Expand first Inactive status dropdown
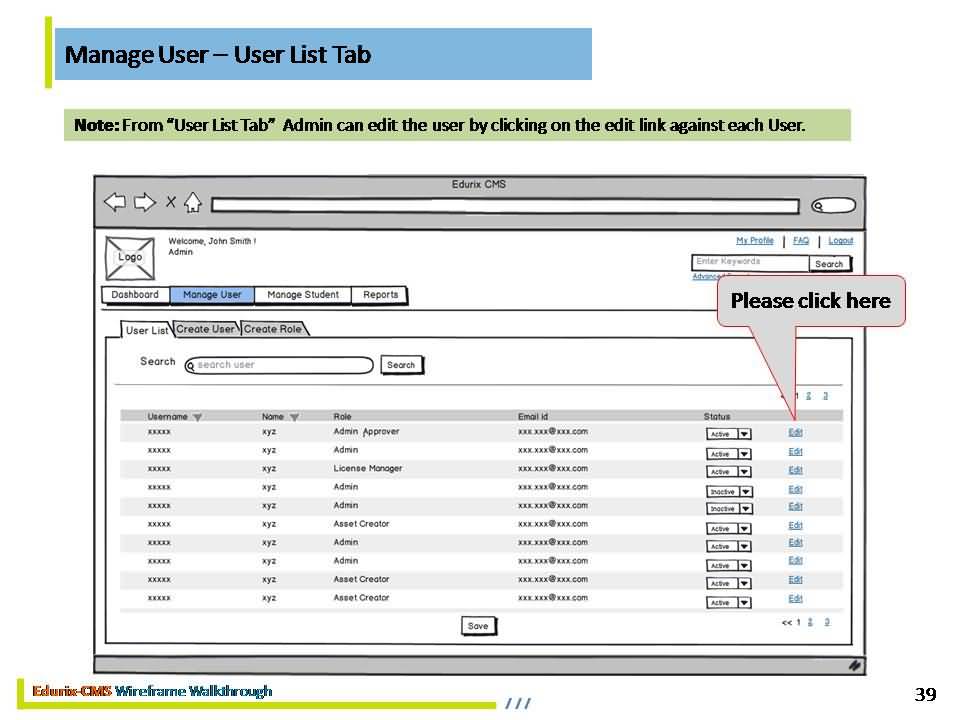Image resolution: width=960 pixels, height=720 pixels. pos(746,492)
